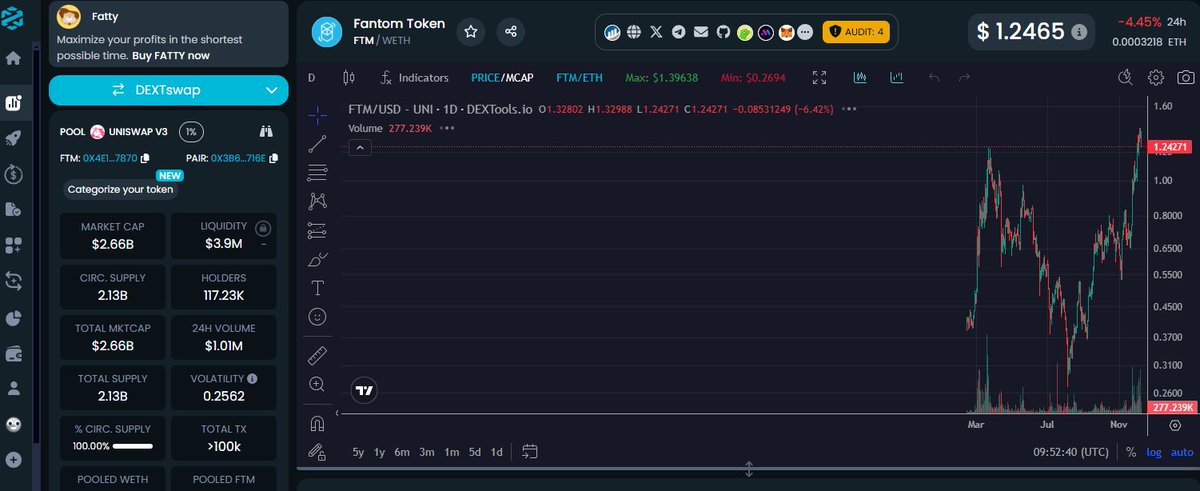Viewport: 1200px width, 491px height.
Task: Copy the FTM contract address
Action: point(145,158)
